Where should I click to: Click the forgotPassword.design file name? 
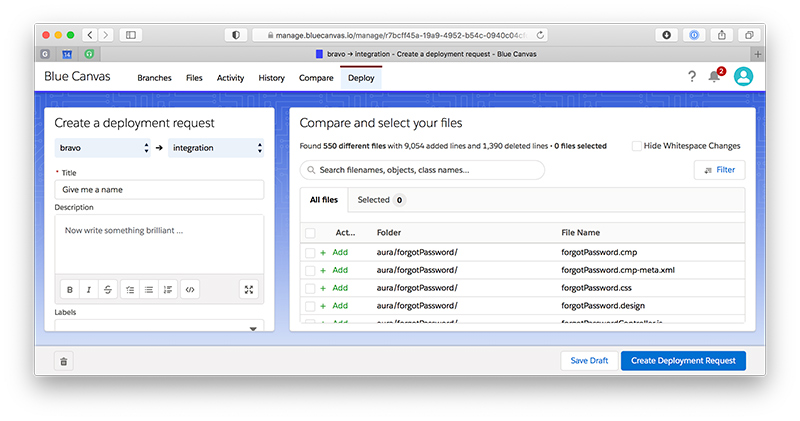[x=603, y=306]
